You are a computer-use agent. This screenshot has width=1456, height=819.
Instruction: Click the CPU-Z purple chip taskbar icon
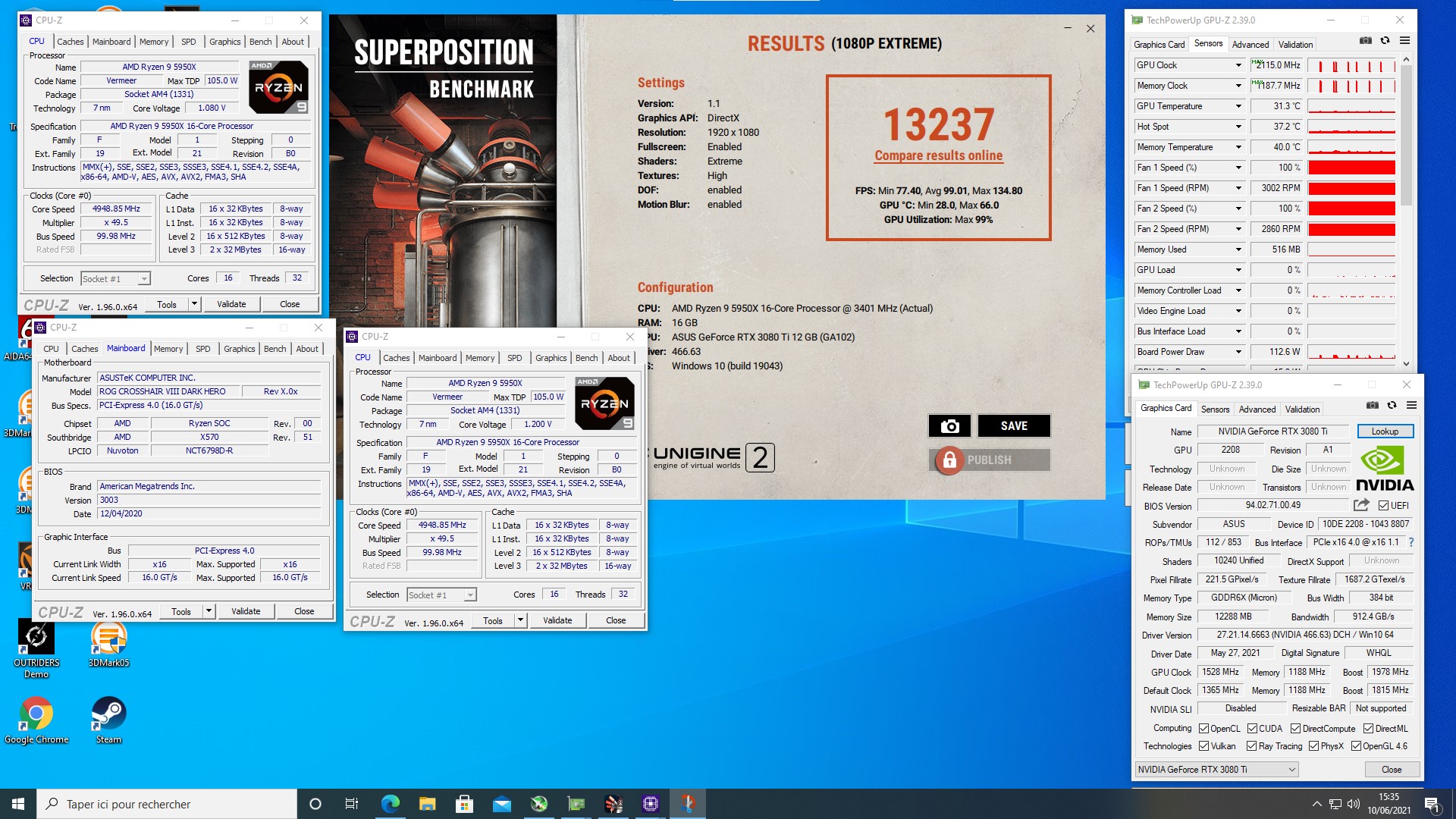click(x=651, y=804)
